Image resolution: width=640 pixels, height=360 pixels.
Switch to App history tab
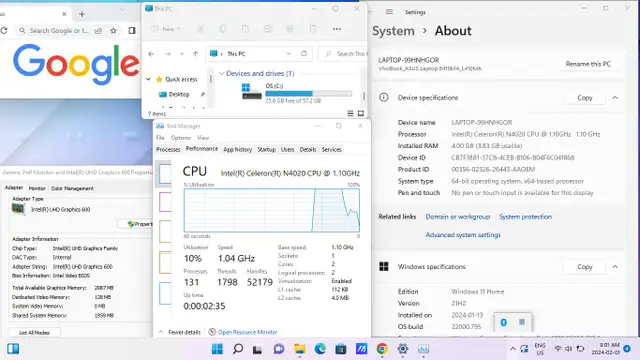[x=238, y=149]
